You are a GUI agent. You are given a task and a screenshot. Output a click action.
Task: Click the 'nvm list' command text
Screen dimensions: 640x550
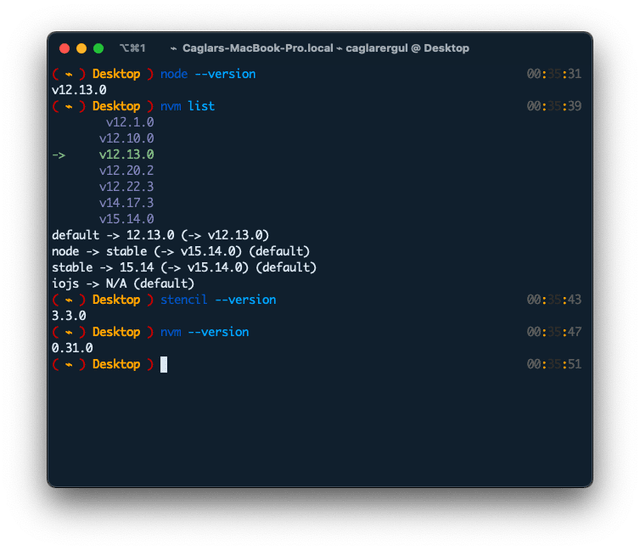click(187, 106)
